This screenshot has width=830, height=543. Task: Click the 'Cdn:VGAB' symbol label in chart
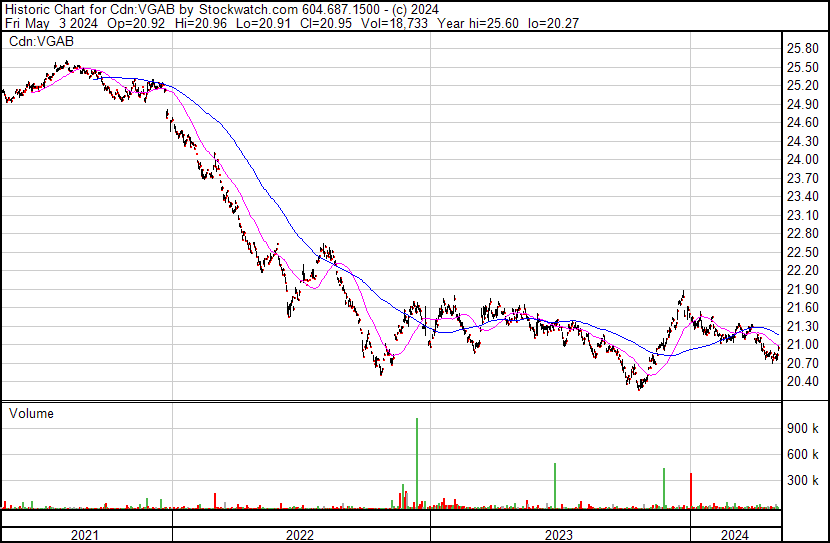point(41,41)
